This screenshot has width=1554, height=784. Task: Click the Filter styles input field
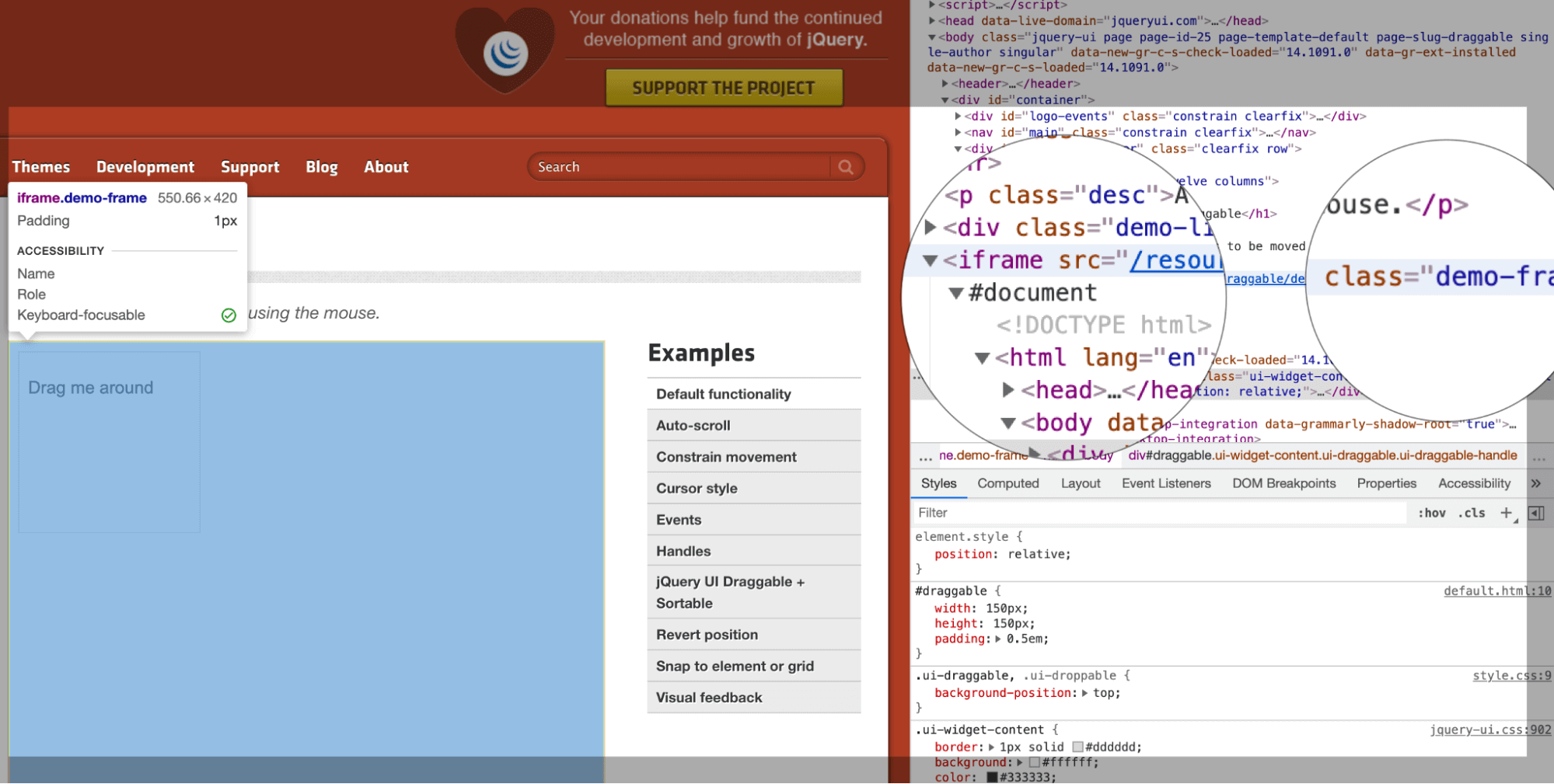point(1158,513)
